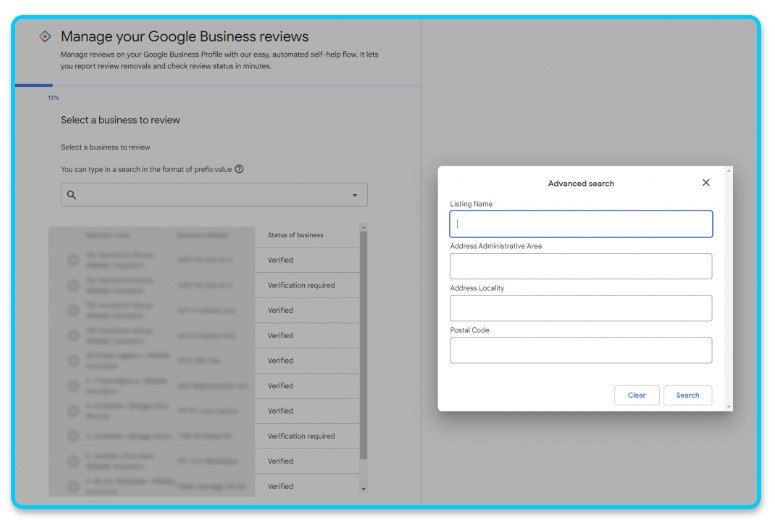Click the Postal Code label

pyautogui.click(x=469, y=330)
